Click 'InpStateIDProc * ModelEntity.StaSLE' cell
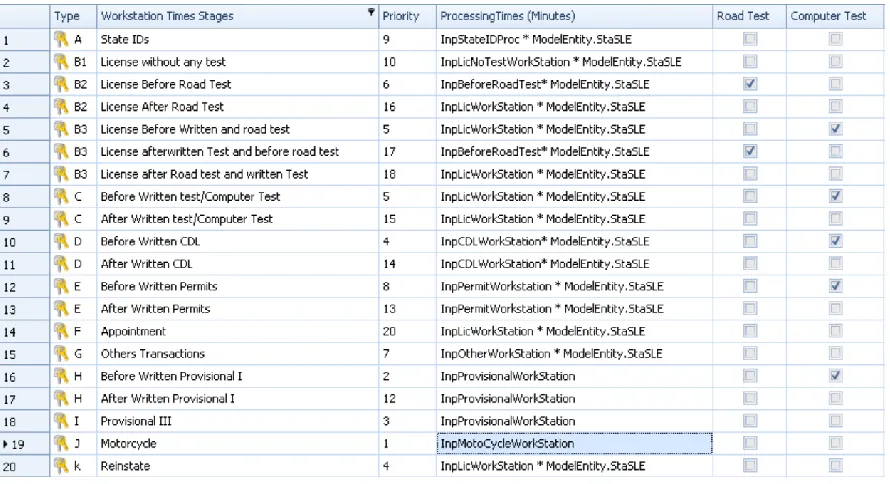Screen dimensions: 890x484 point(574,39)
